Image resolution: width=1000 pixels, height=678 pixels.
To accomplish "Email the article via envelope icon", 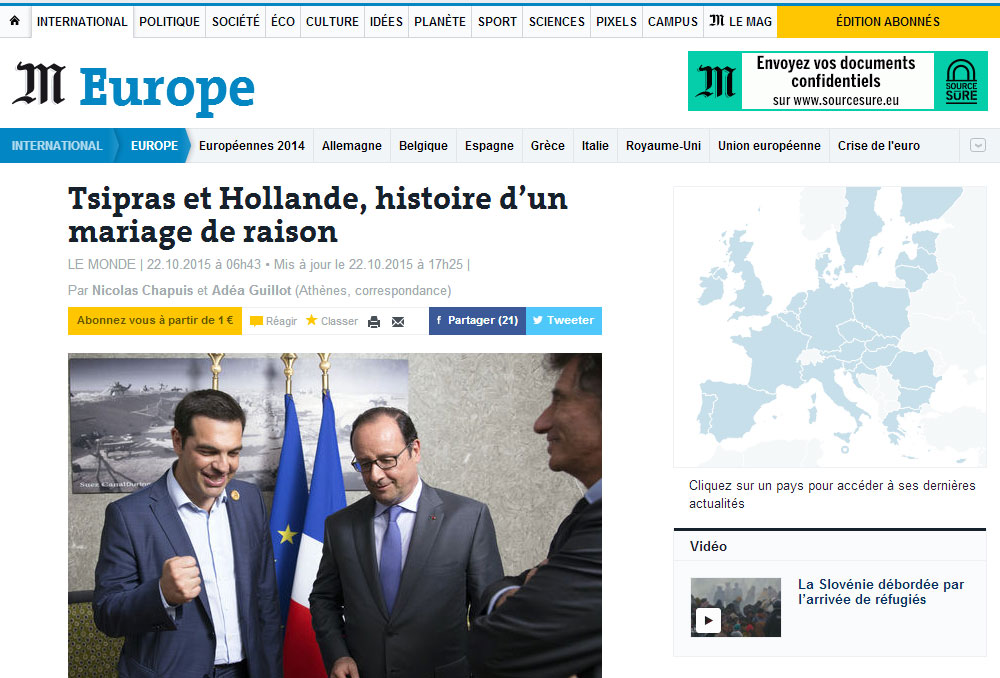I will click(x=398, y=321).
